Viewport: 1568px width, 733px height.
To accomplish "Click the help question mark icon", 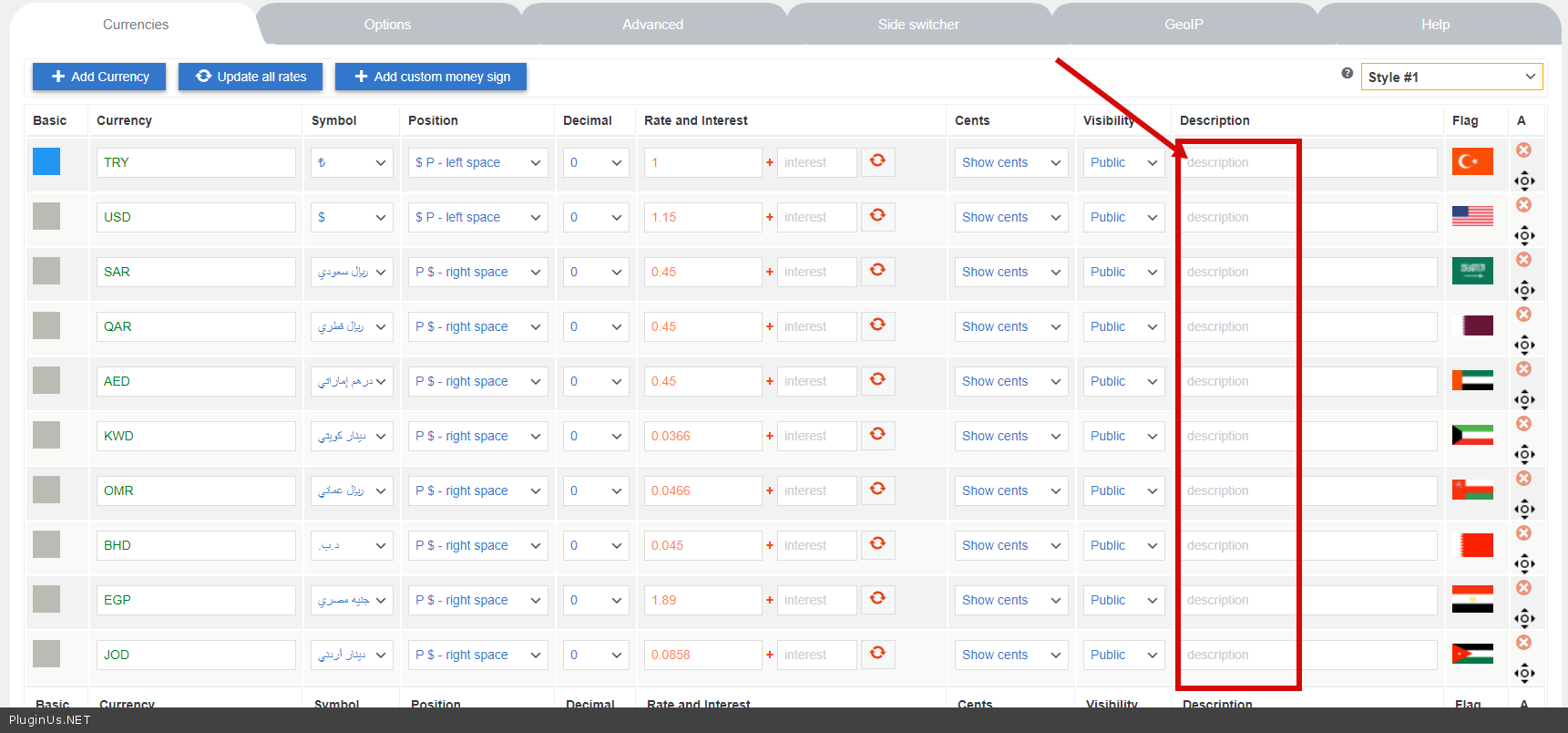I will click(x=1347, y=74).
